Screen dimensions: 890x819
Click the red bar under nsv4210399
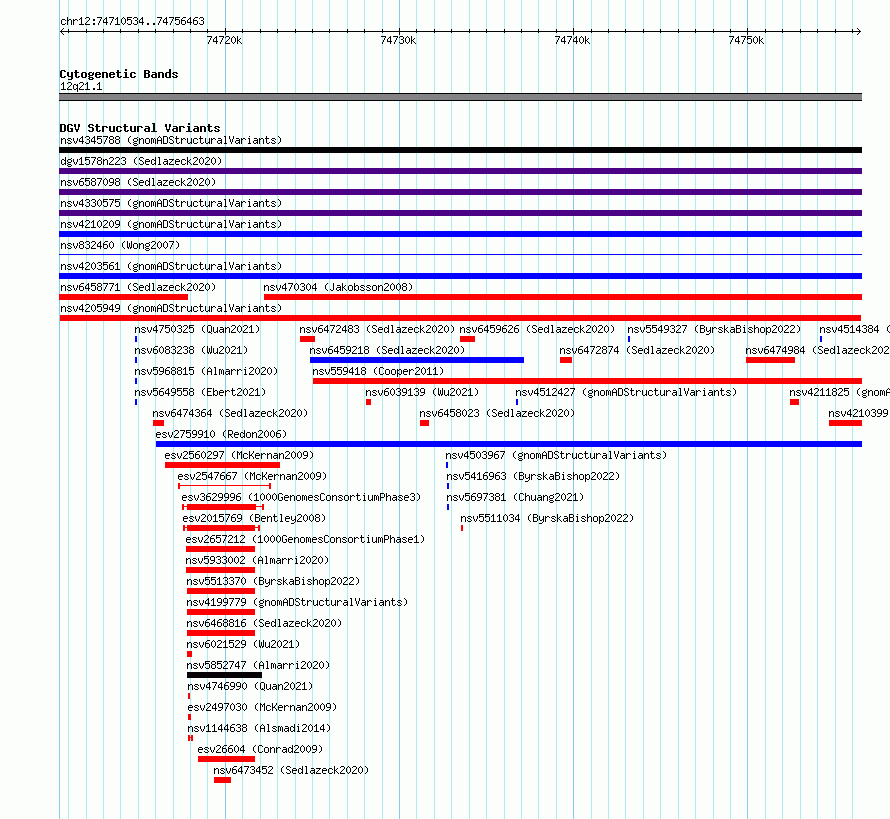click(845, 423)
